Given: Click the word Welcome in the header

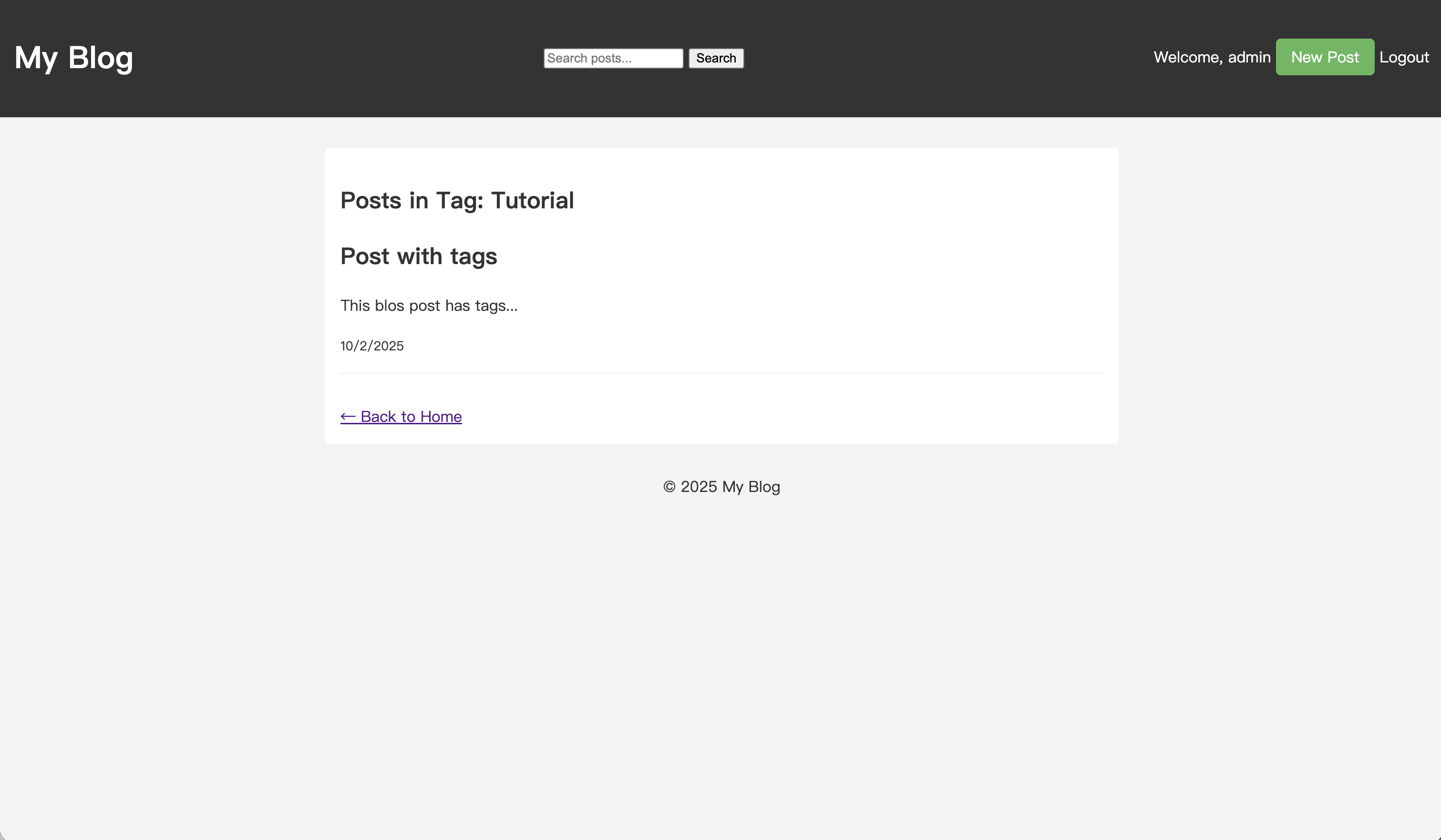Looking at the screenshot, I should coord(1187,57).
